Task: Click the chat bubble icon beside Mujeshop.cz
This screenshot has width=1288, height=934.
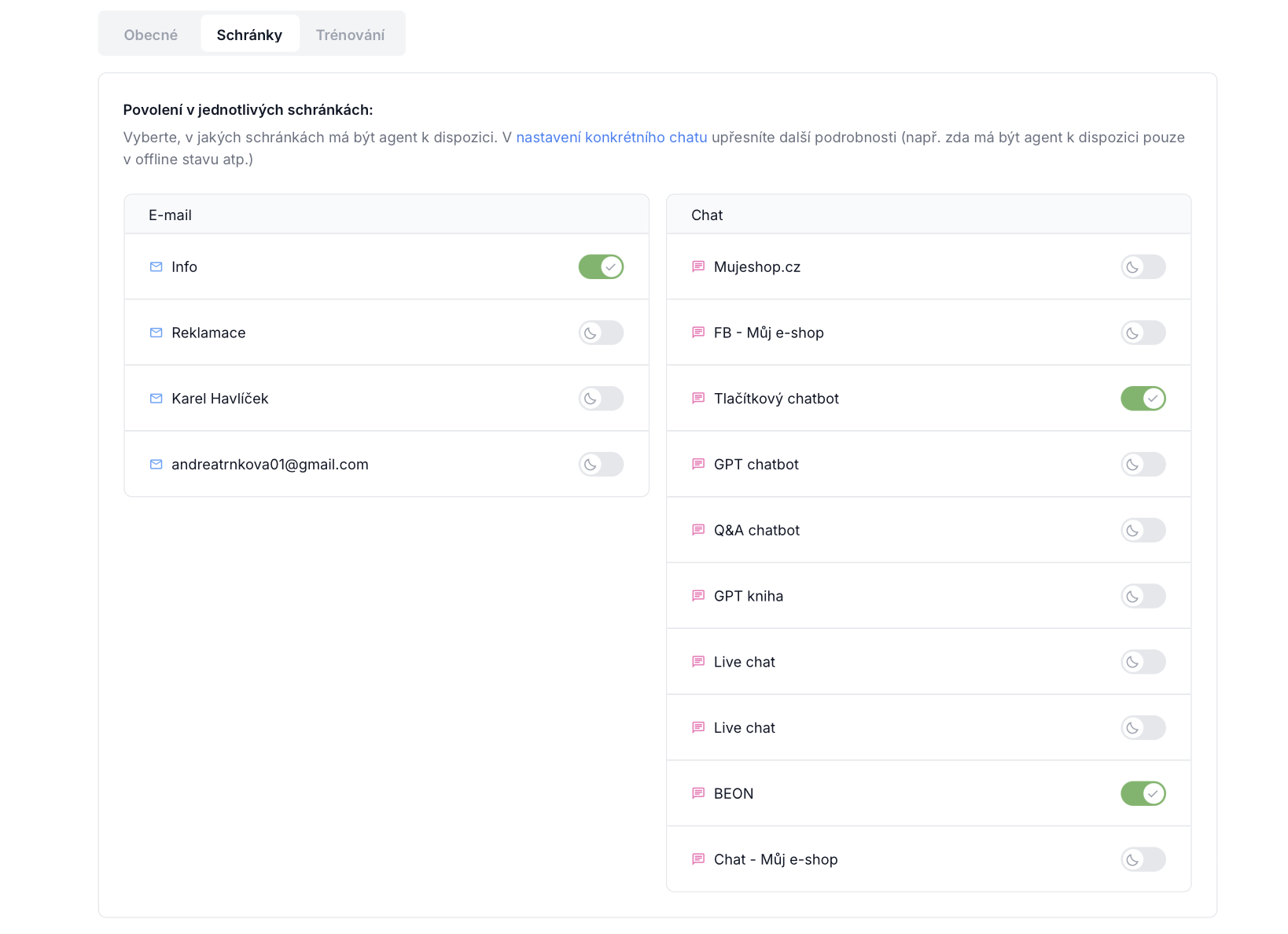Action: coord(698,267)
